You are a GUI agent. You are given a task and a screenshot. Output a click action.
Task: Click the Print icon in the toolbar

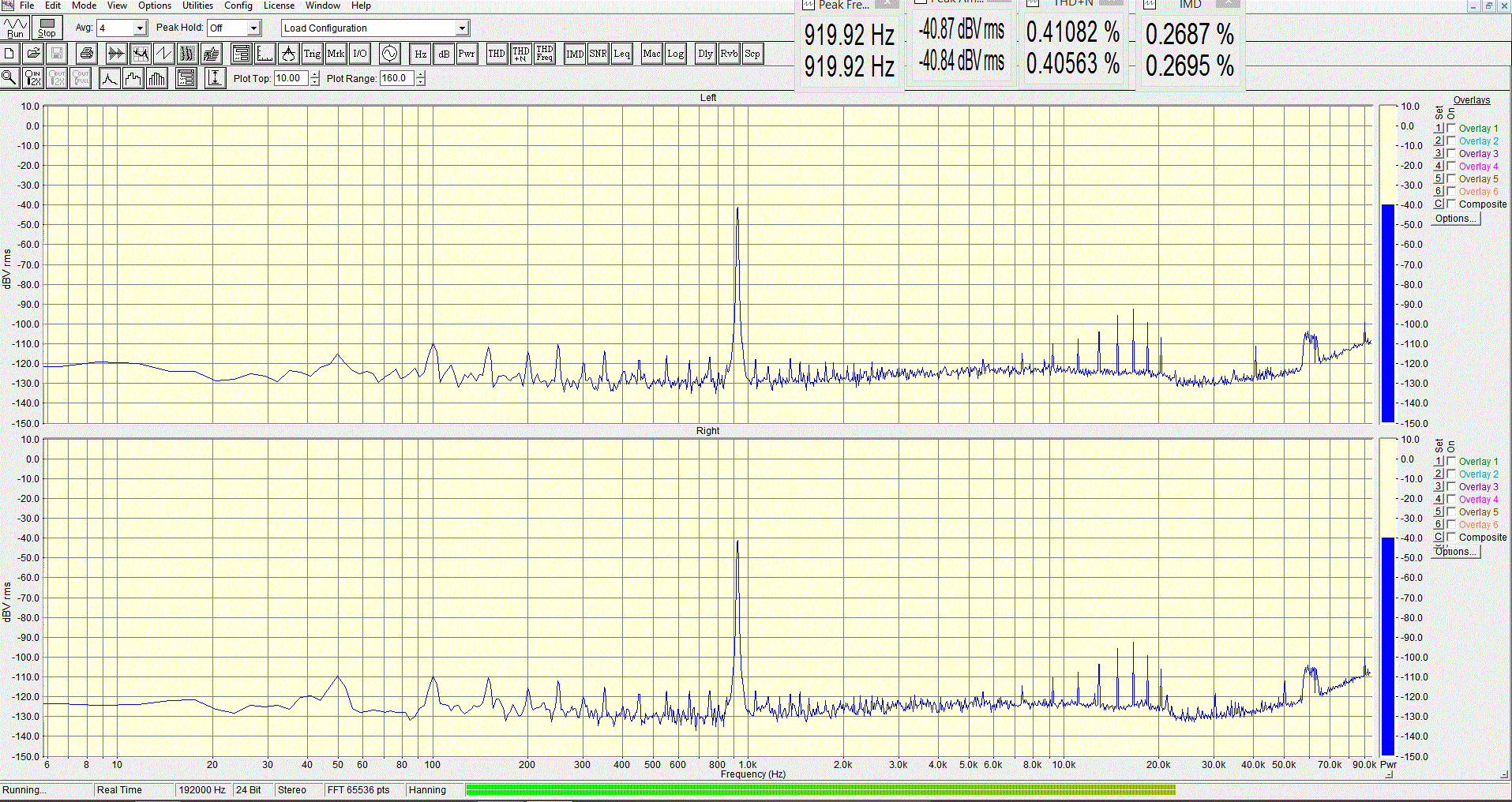(x=87, y=54)
